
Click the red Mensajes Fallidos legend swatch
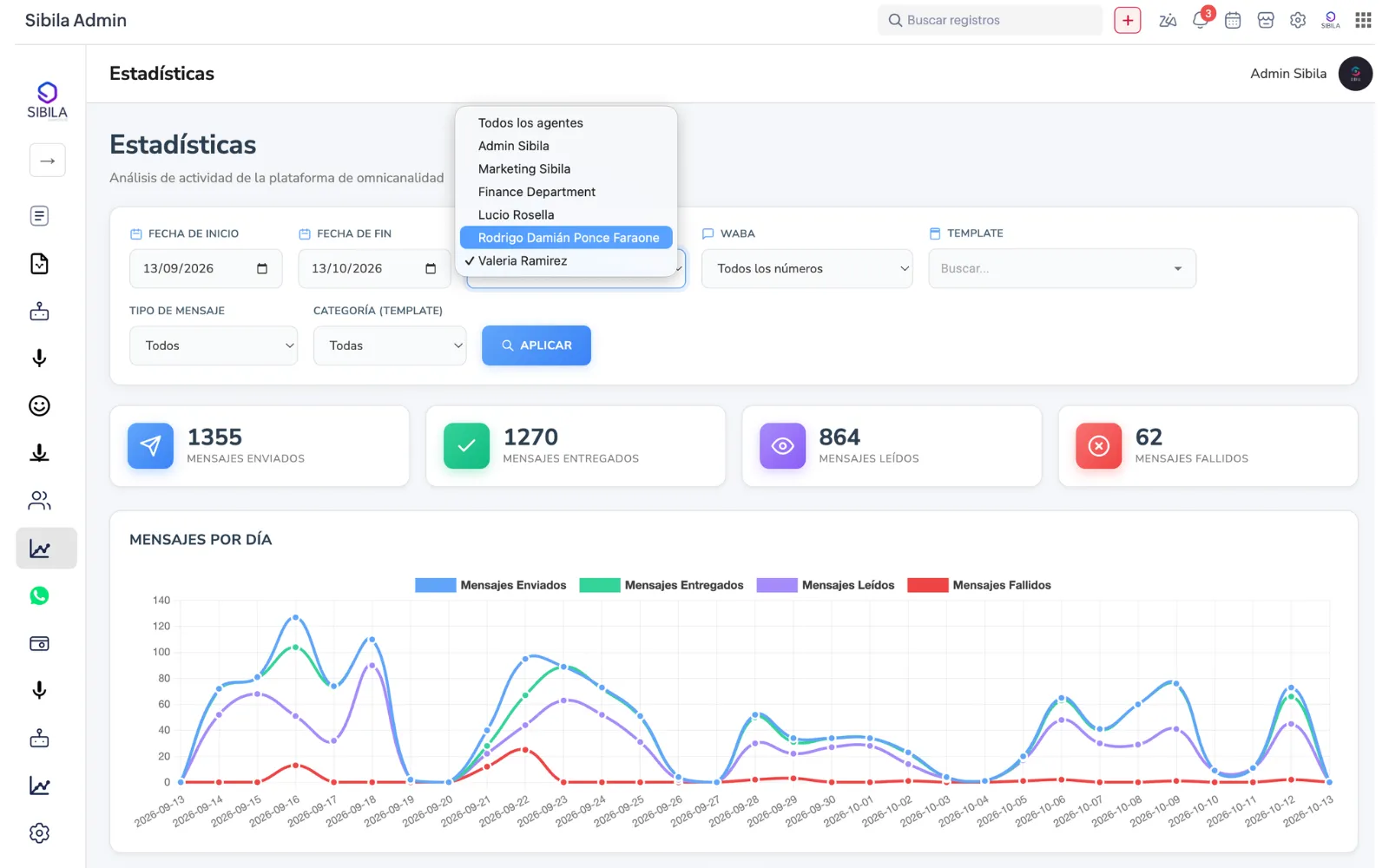(928, 585)
